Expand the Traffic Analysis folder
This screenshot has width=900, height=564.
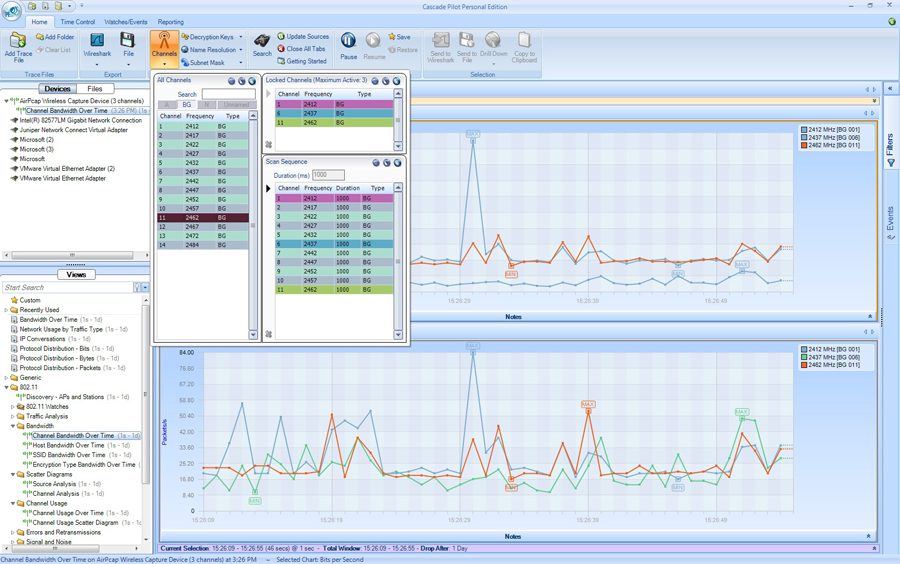point(13,417)
